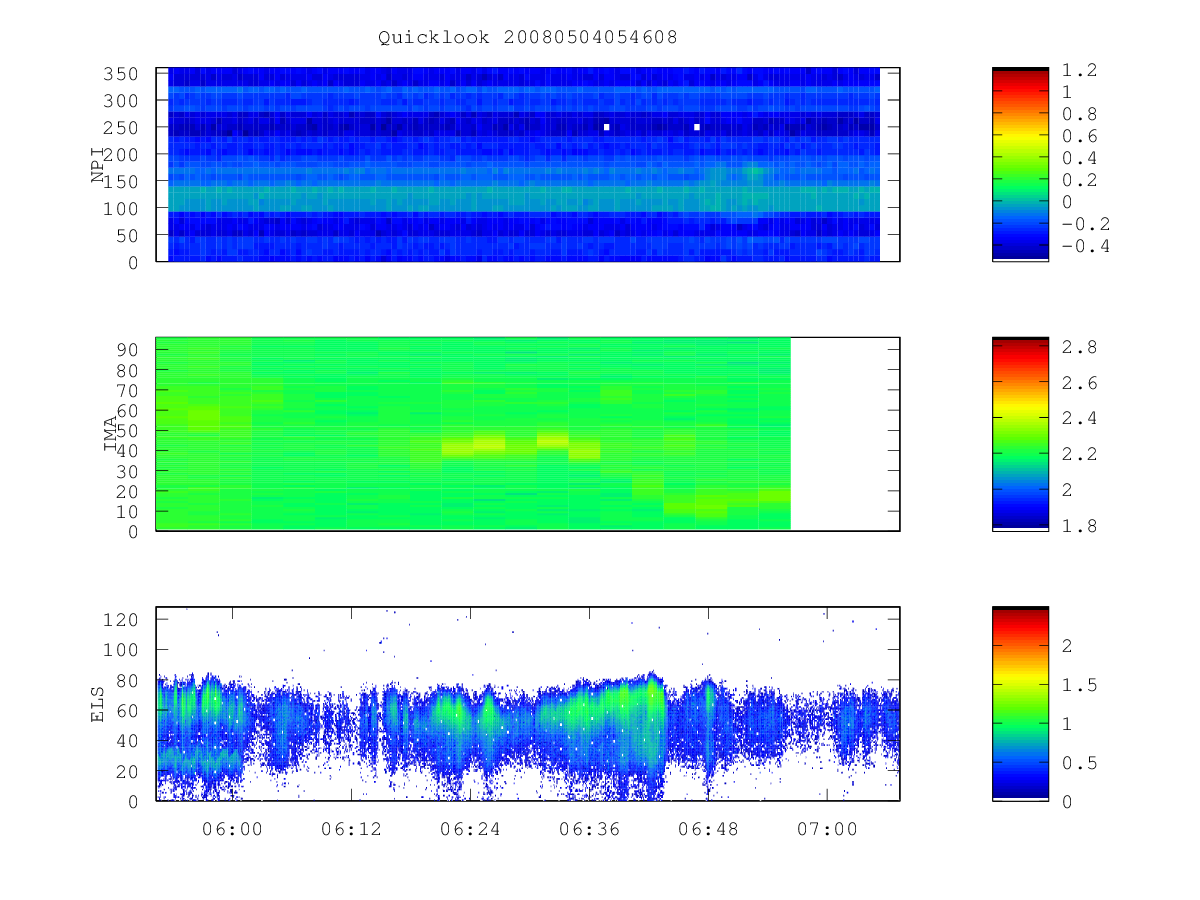Click the 0.6 label on NPI colorbar
This screenshot has width=1200, height=900.
click(x=1079, y=136)
